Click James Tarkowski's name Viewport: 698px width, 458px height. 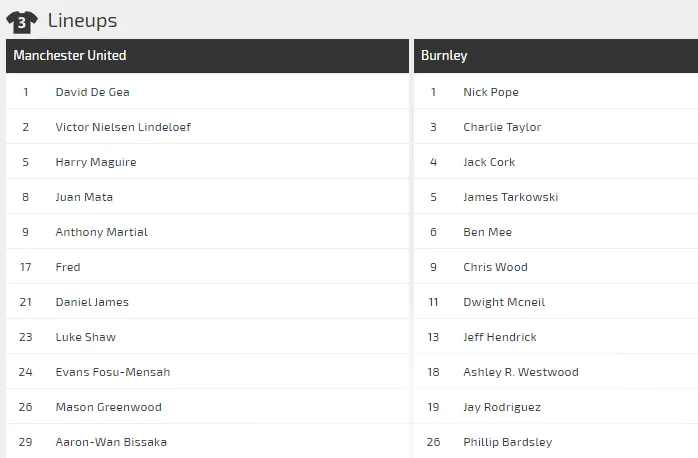510,197
